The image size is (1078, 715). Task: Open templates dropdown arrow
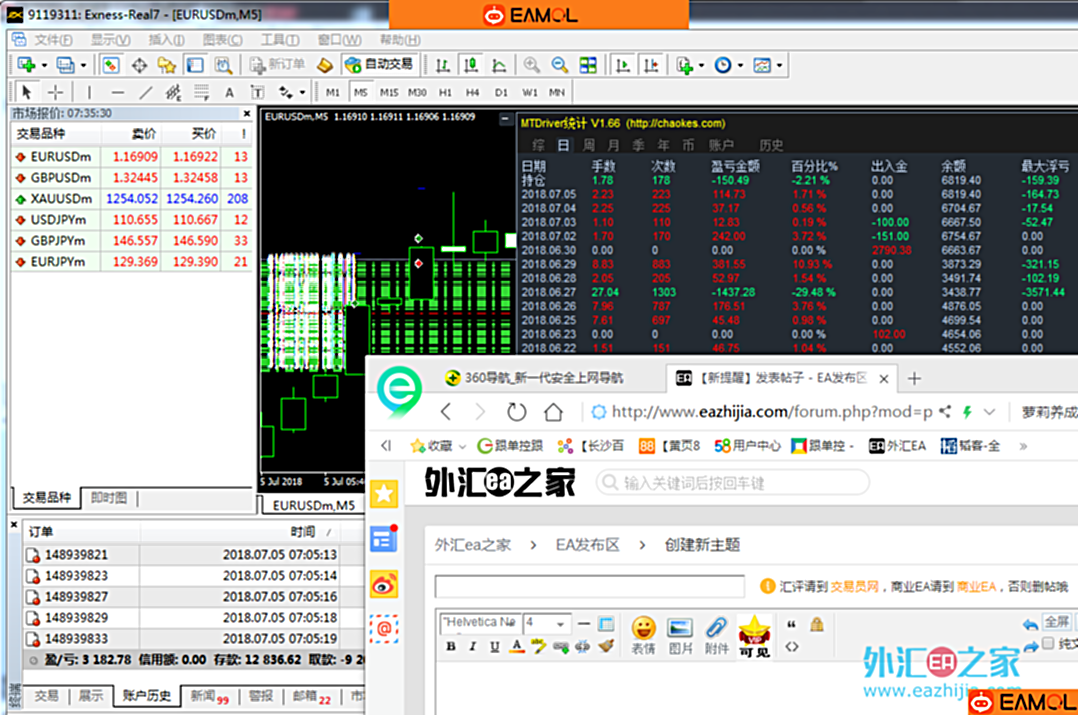pos(779,65)
